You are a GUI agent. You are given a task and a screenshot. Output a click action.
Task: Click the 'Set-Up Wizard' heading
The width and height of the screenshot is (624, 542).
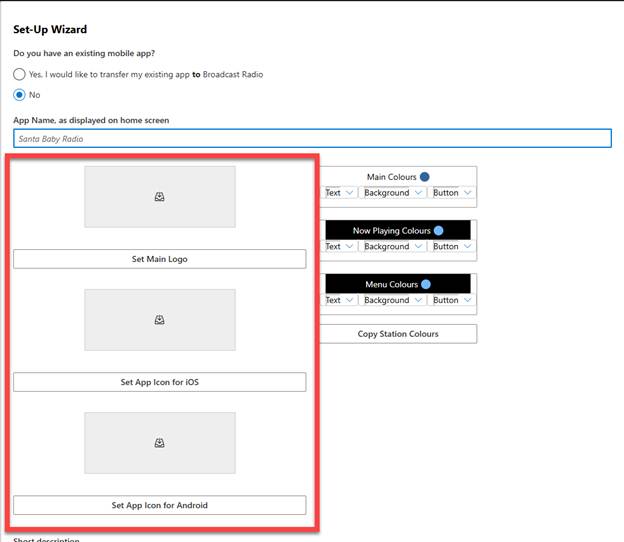click(50, 29)
